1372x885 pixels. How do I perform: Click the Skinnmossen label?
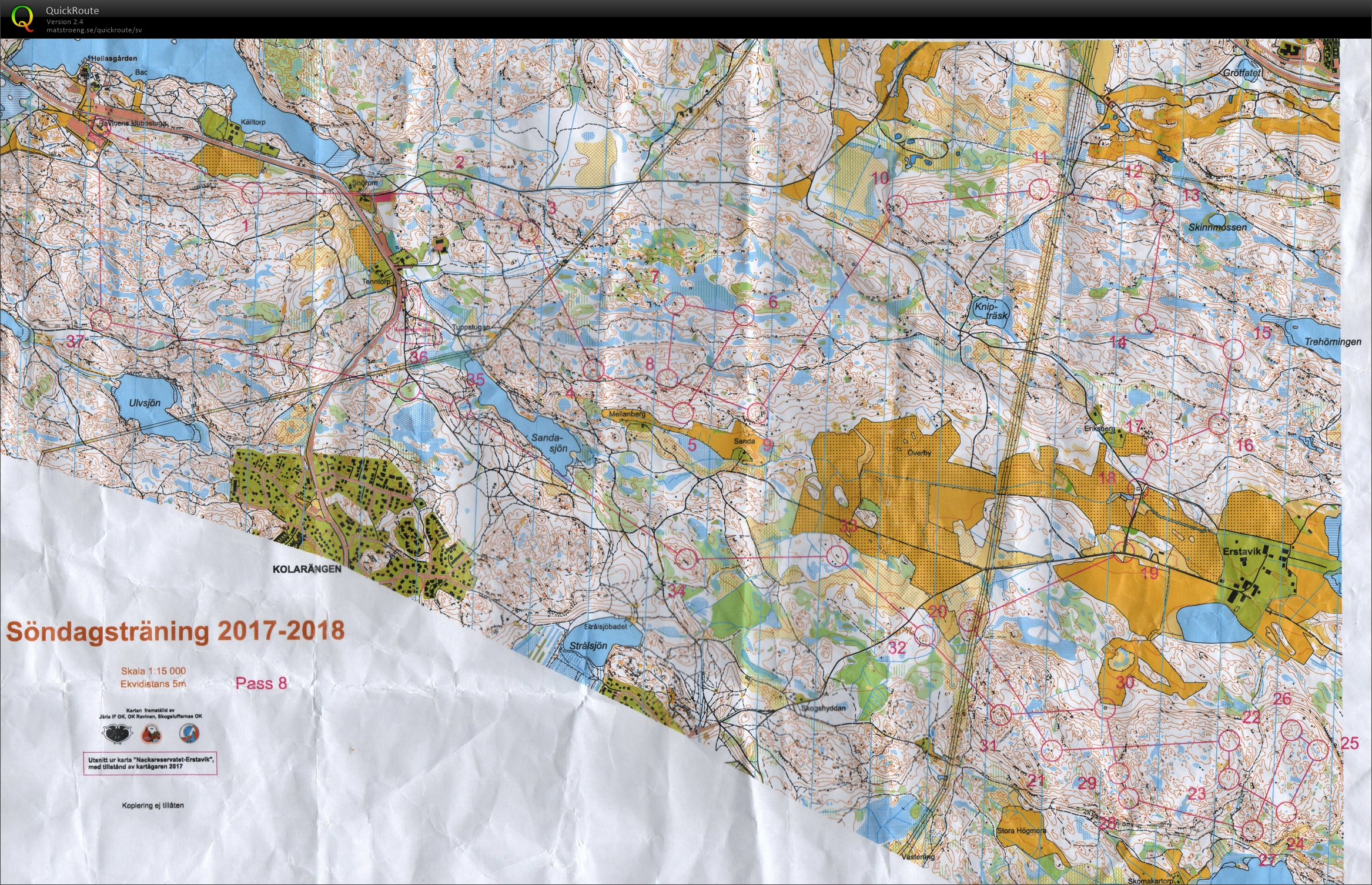(1217, 227)
